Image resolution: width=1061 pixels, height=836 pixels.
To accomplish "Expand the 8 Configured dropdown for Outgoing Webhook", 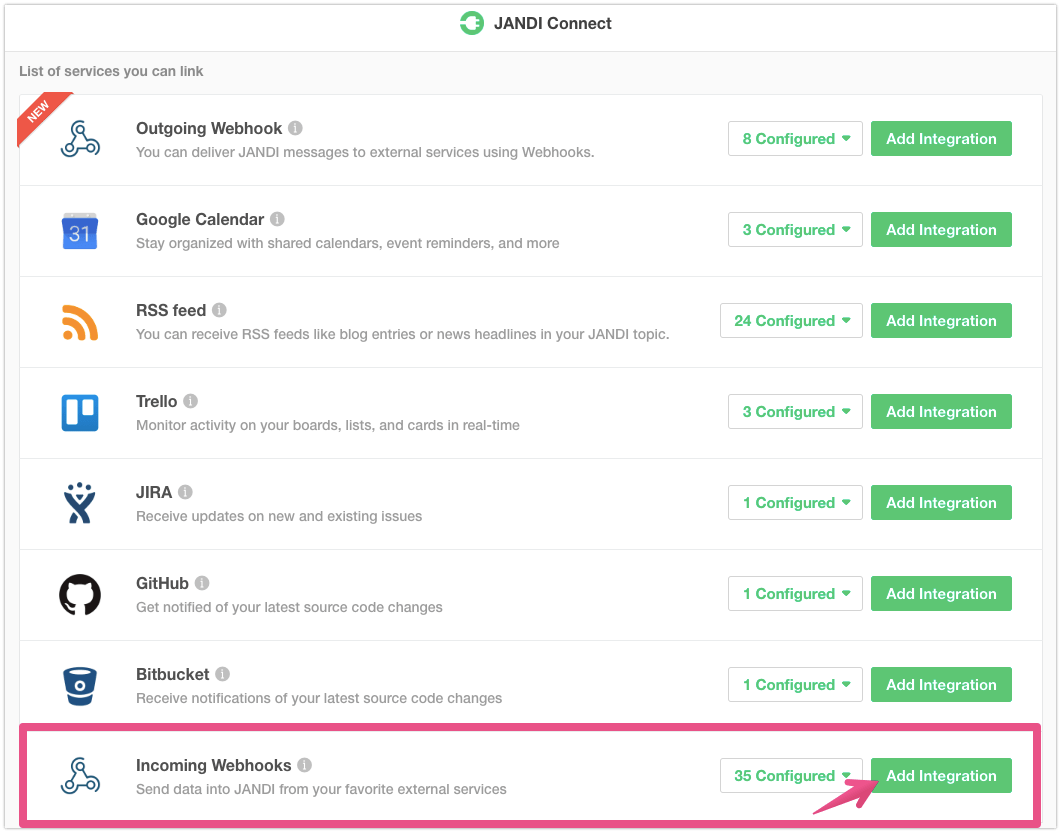I will [x=795, y=139].
